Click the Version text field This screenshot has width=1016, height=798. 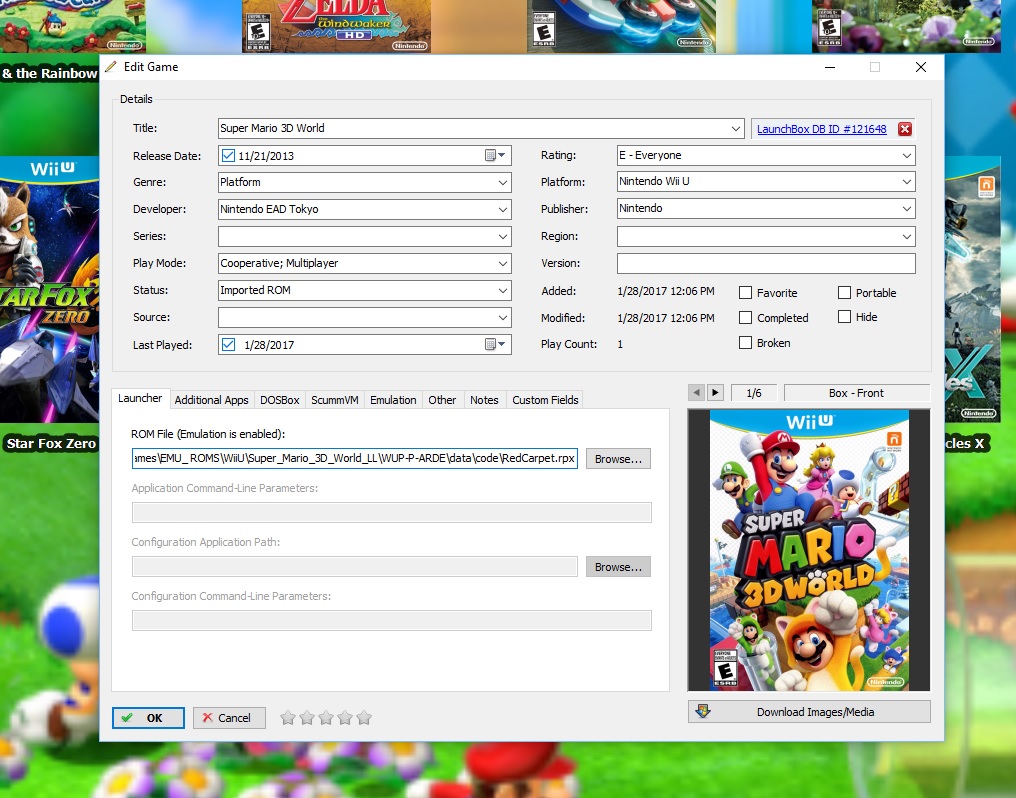pyautogui.click(x=766, y=264)
